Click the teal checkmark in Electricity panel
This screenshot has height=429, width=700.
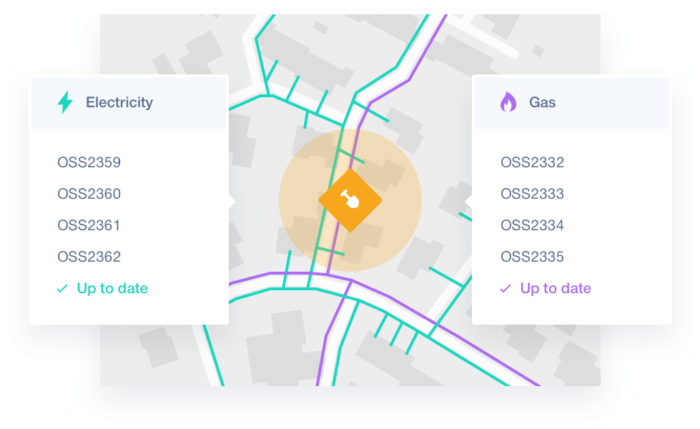62,289
